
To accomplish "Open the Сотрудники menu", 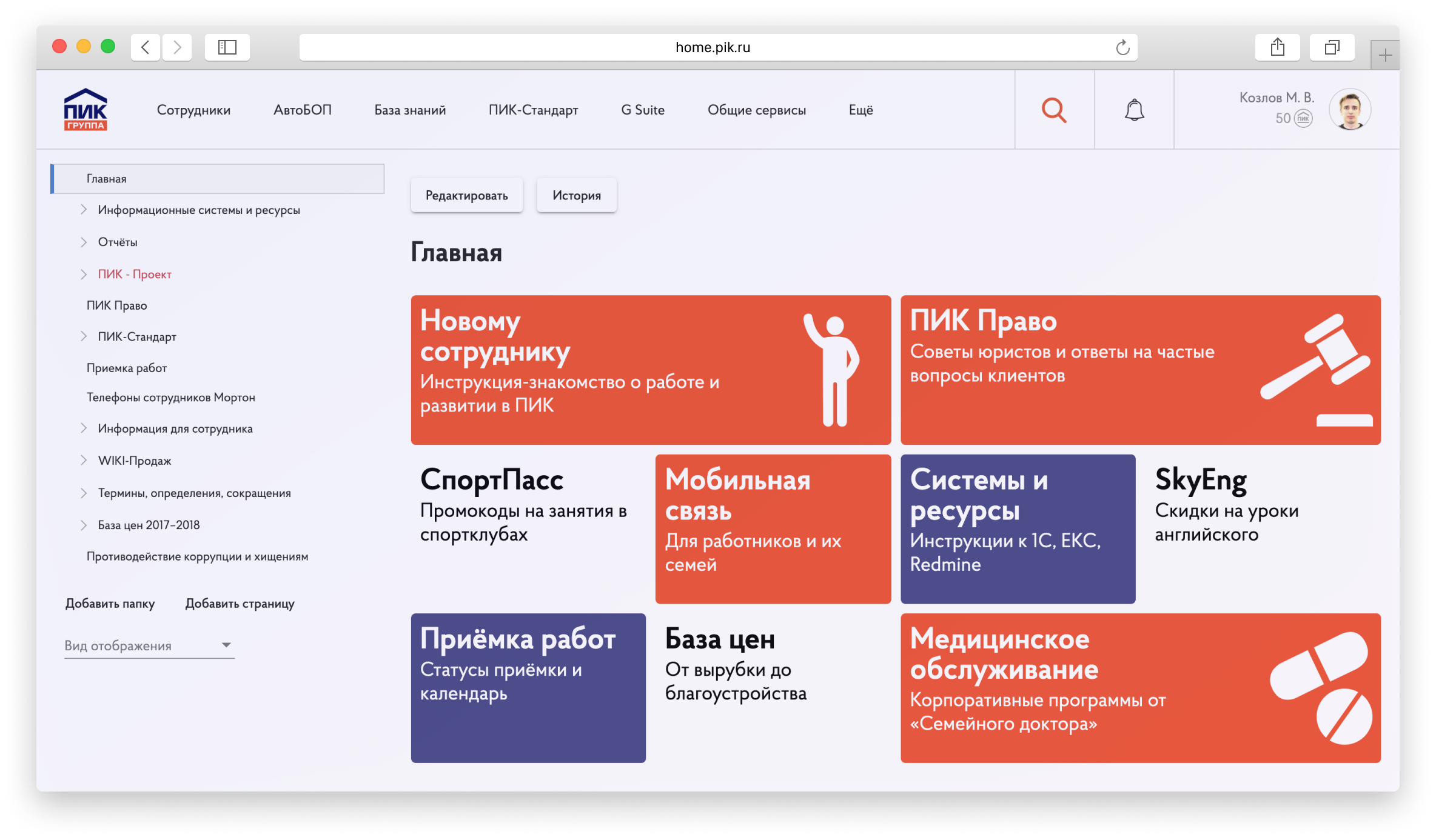I will 193,110.
